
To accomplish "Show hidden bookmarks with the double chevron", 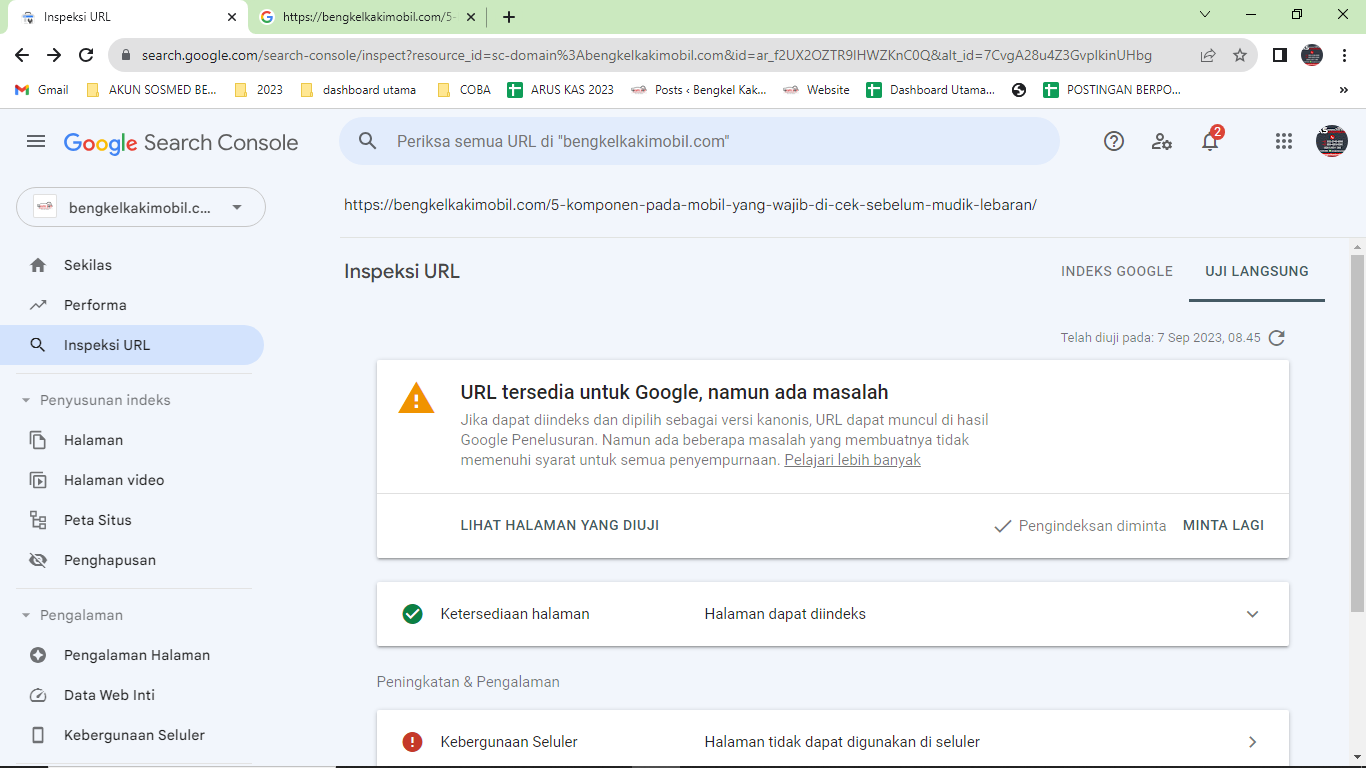I will coord(1344,90).
